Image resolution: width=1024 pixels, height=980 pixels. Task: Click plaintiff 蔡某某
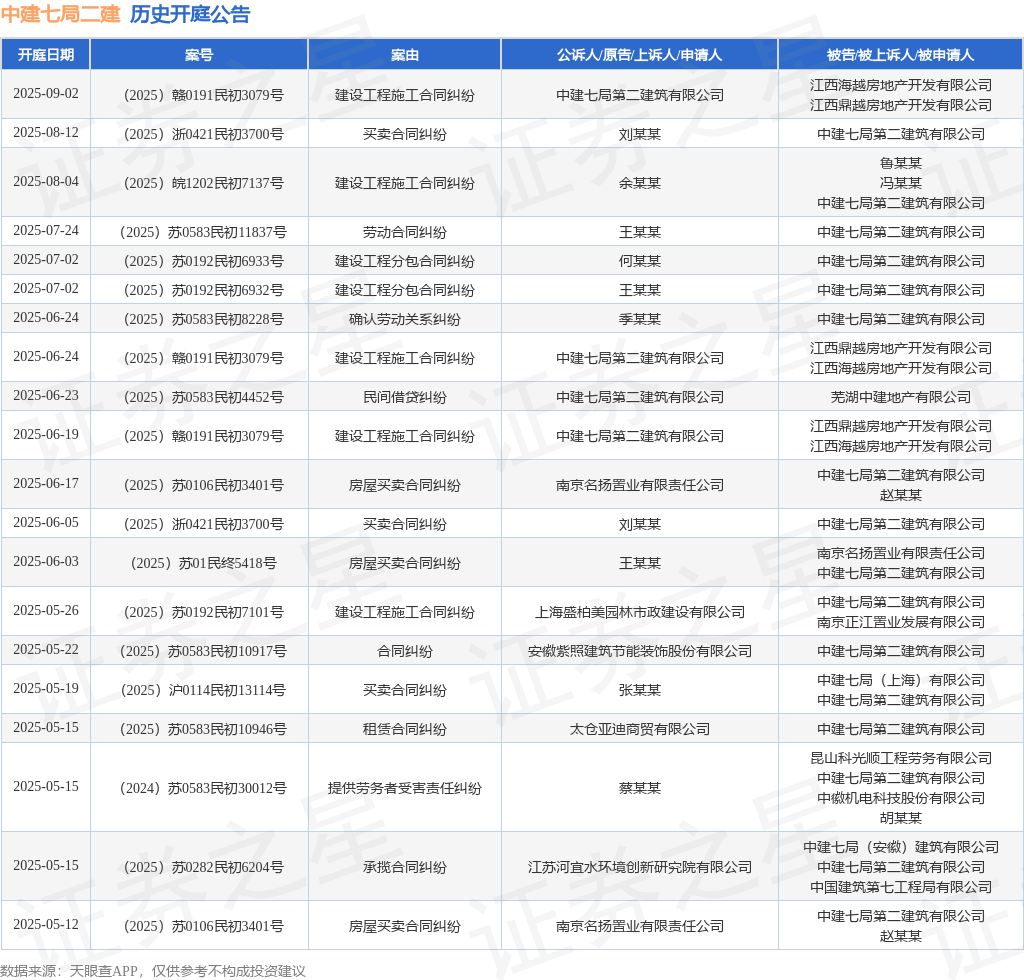[x=640, y=788]
